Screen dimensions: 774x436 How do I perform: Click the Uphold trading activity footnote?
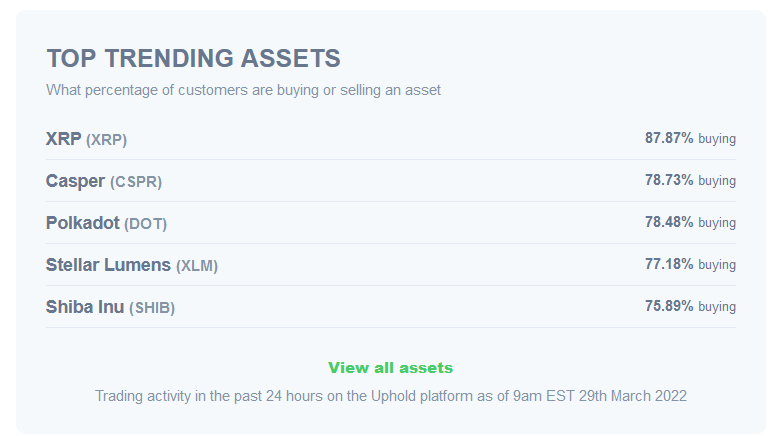click(x=390, y=396)
